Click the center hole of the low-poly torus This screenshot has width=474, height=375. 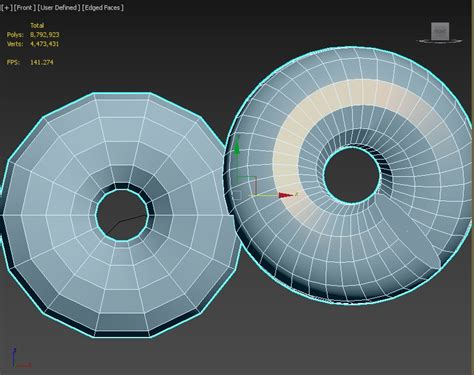tap(122, 215)
